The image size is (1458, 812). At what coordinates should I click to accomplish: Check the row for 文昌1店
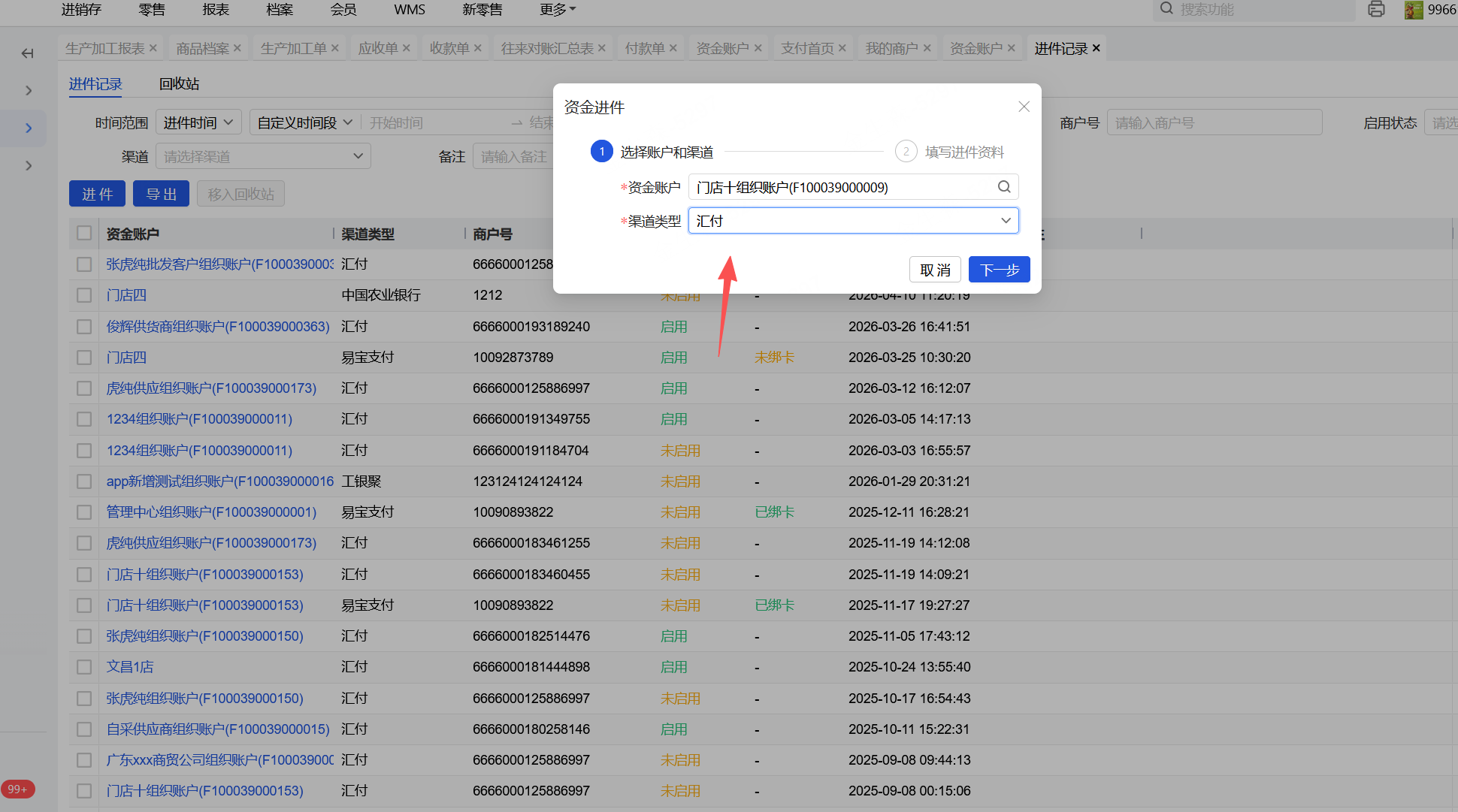(x=84, y=667)
